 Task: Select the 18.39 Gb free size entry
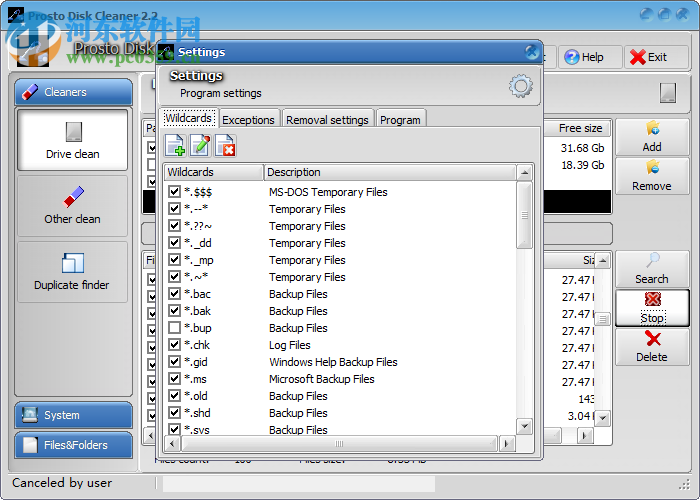coord(582,165)
